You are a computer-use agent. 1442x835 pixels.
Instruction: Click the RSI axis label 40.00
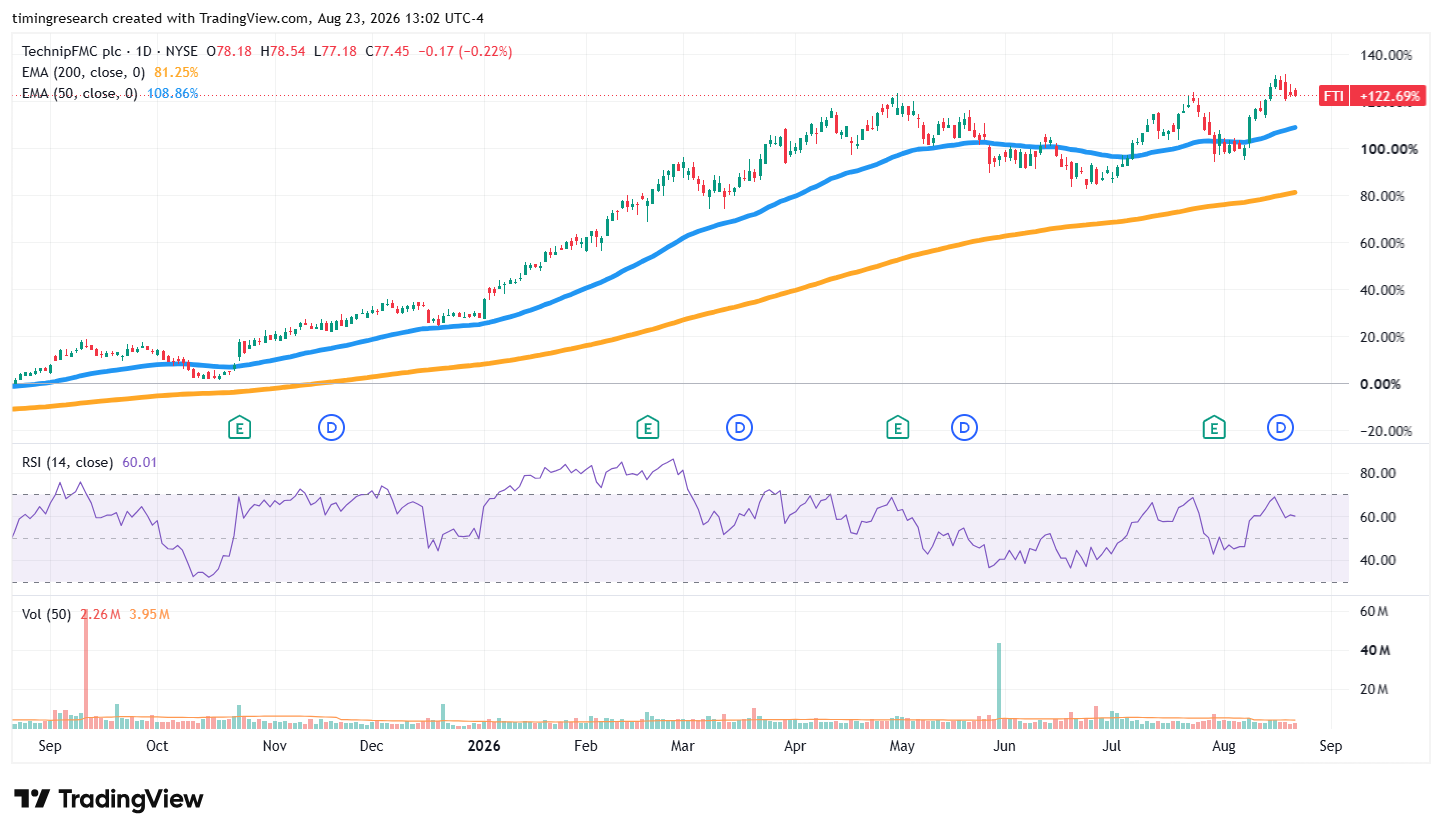[x=1377, y=560]
